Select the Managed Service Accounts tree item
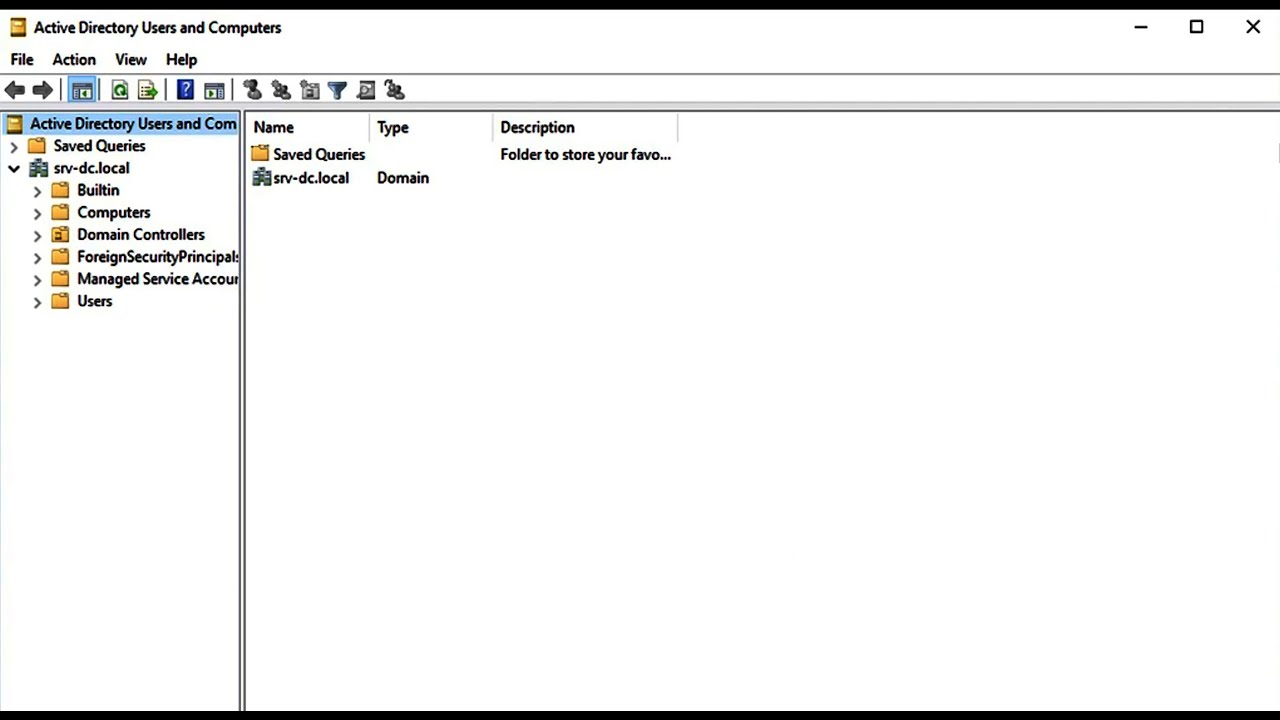This screenshot has width=1280, height=720. point(157,279)
